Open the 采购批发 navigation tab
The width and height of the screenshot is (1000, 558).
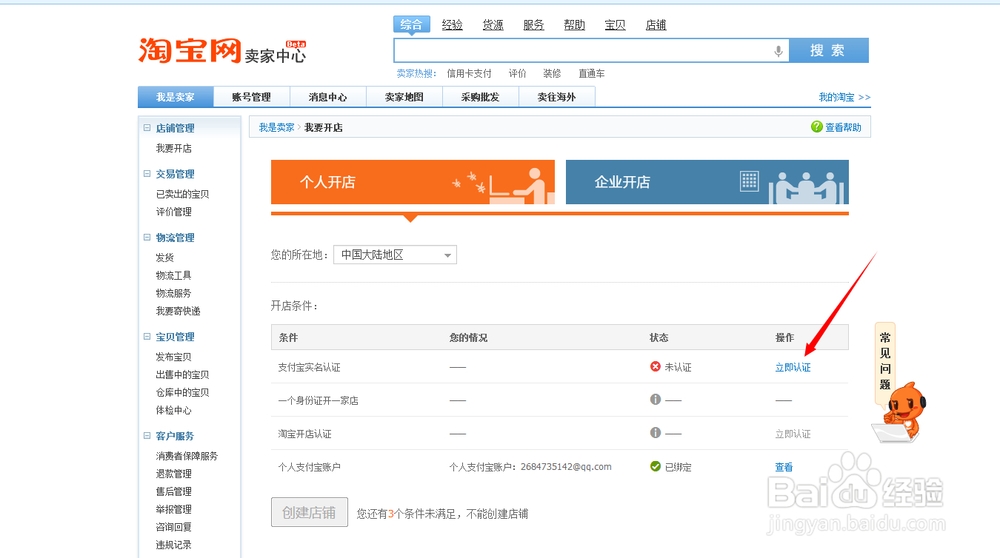point(480,97)
